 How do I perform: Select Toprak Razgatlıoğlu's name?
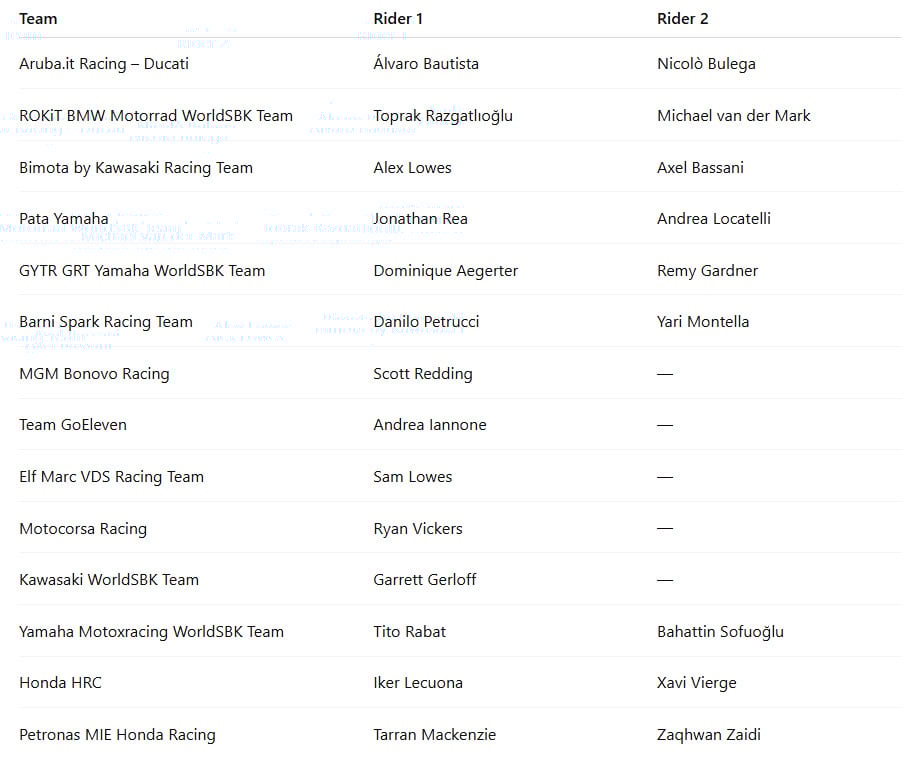(443, 116)
